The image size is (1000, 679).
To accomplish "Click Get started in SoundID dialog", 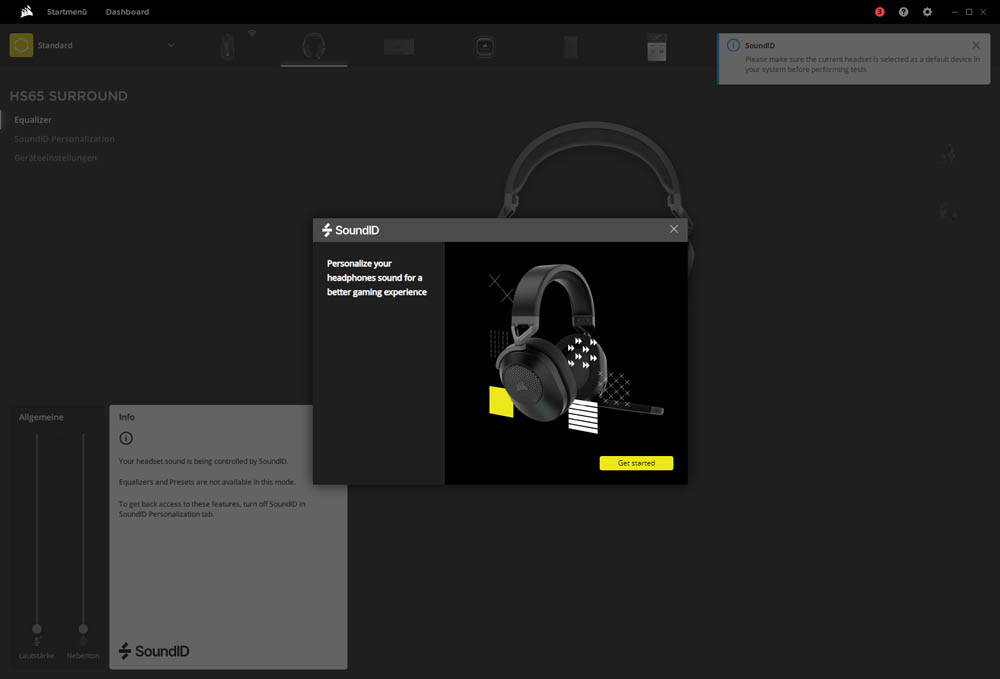I will click(636, 463).
